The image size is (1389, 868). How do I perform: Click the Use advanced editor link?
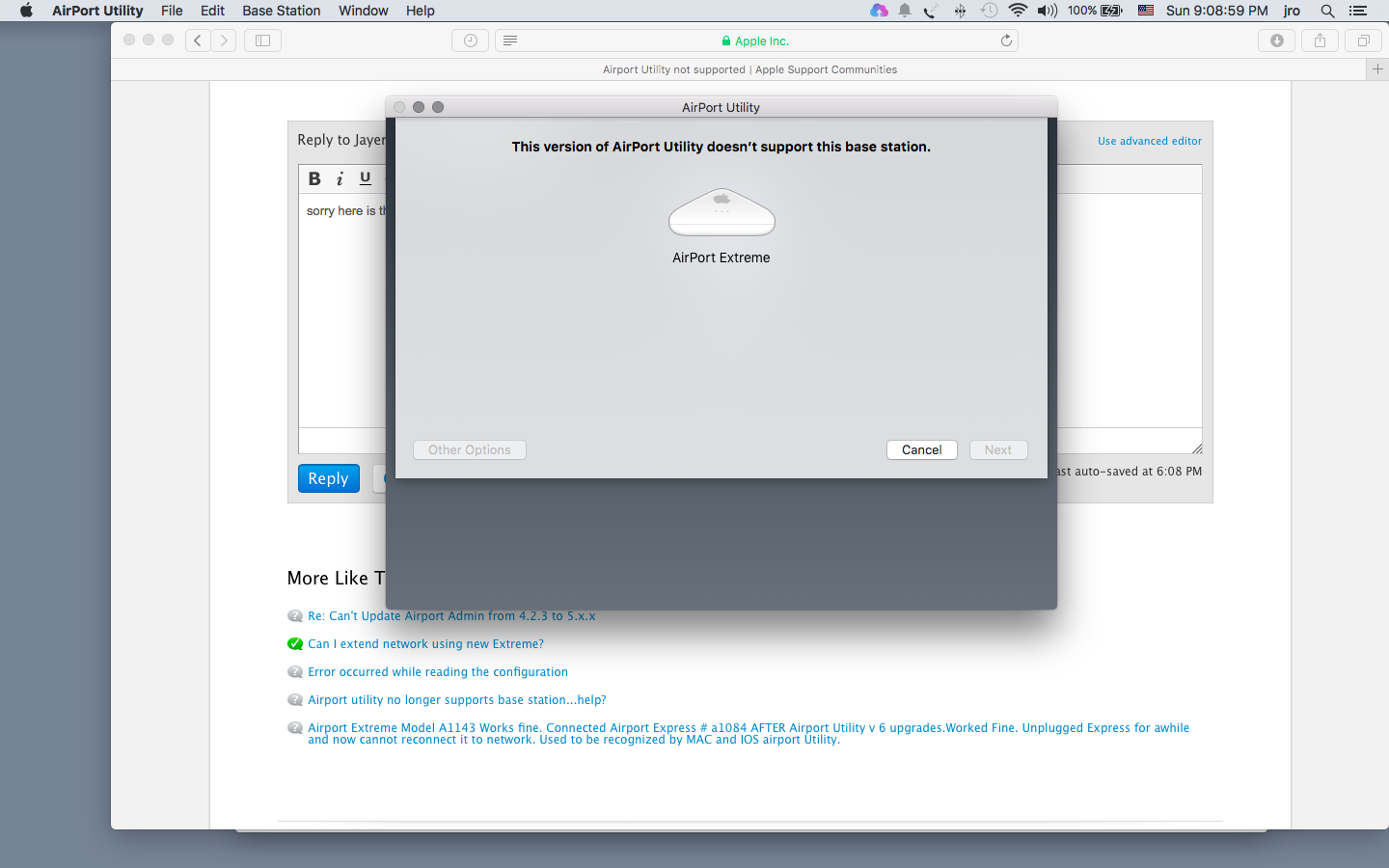click(1150, 141)
